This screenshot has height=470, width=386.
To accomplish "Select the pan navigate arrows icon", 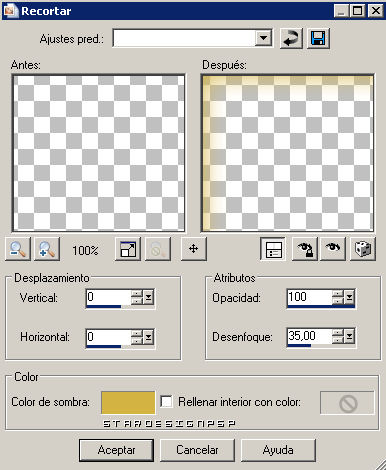I will (194, 249).
